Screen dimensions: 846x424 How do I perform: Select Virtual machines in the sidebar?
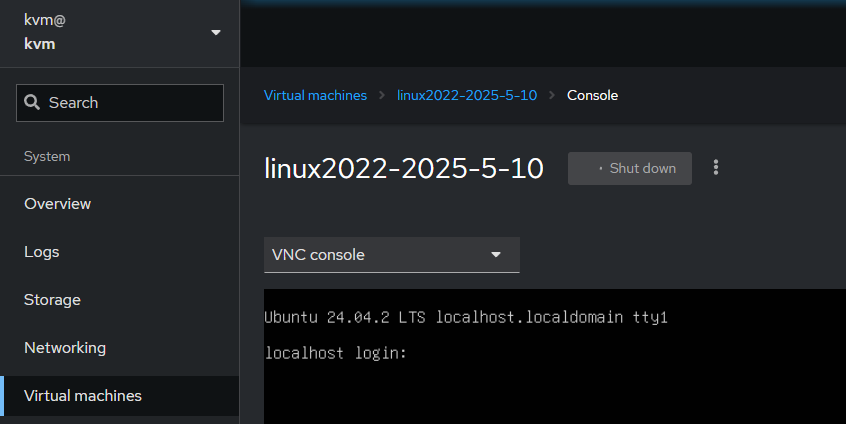[x=119, y=396]
